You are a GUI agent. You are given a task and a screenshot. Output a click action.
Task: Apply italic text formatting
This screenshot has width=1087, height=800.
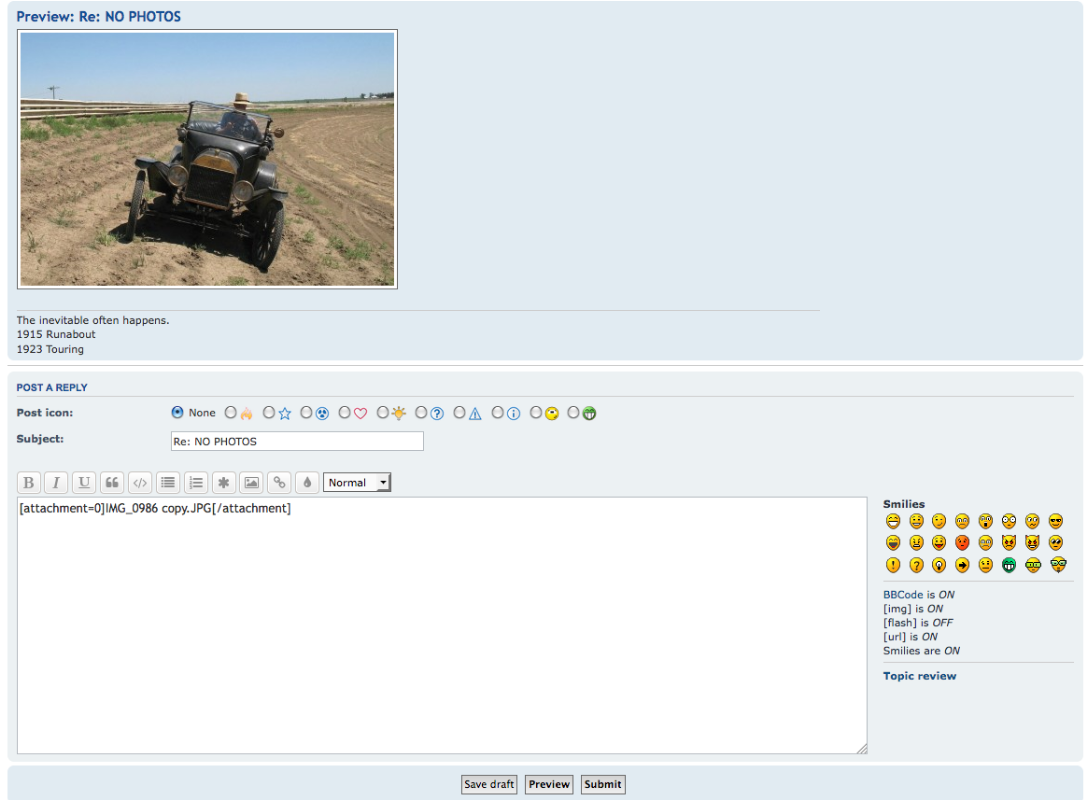click(x=56, y=483)
